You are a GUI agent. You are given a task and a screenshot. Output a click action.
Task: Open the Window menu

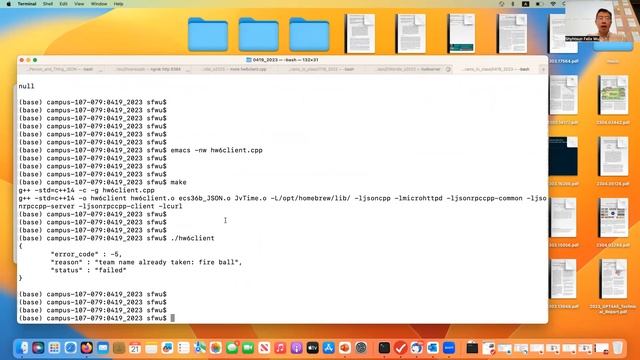coord(99,4)
